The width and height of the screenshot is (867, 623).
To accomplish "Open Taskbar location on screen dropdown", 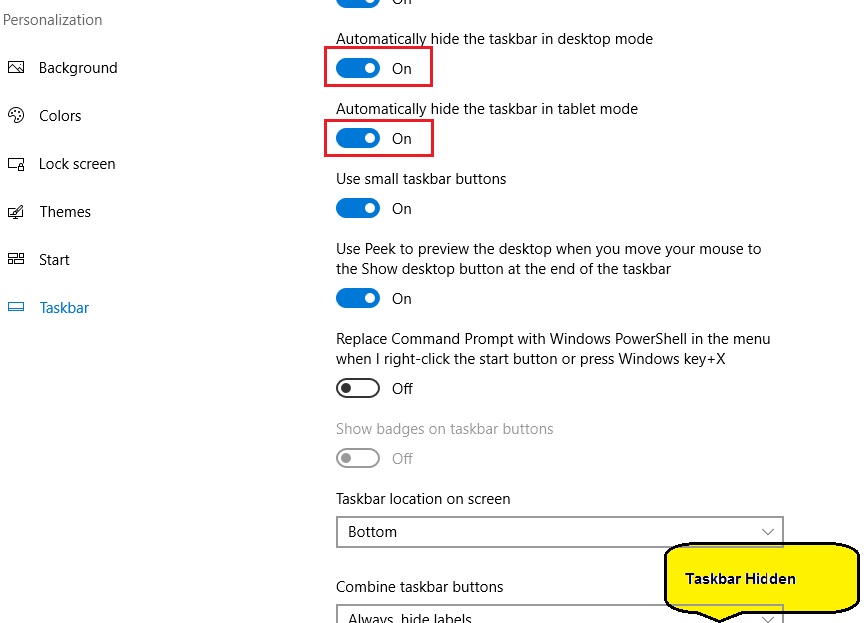I will coord(559,532).
